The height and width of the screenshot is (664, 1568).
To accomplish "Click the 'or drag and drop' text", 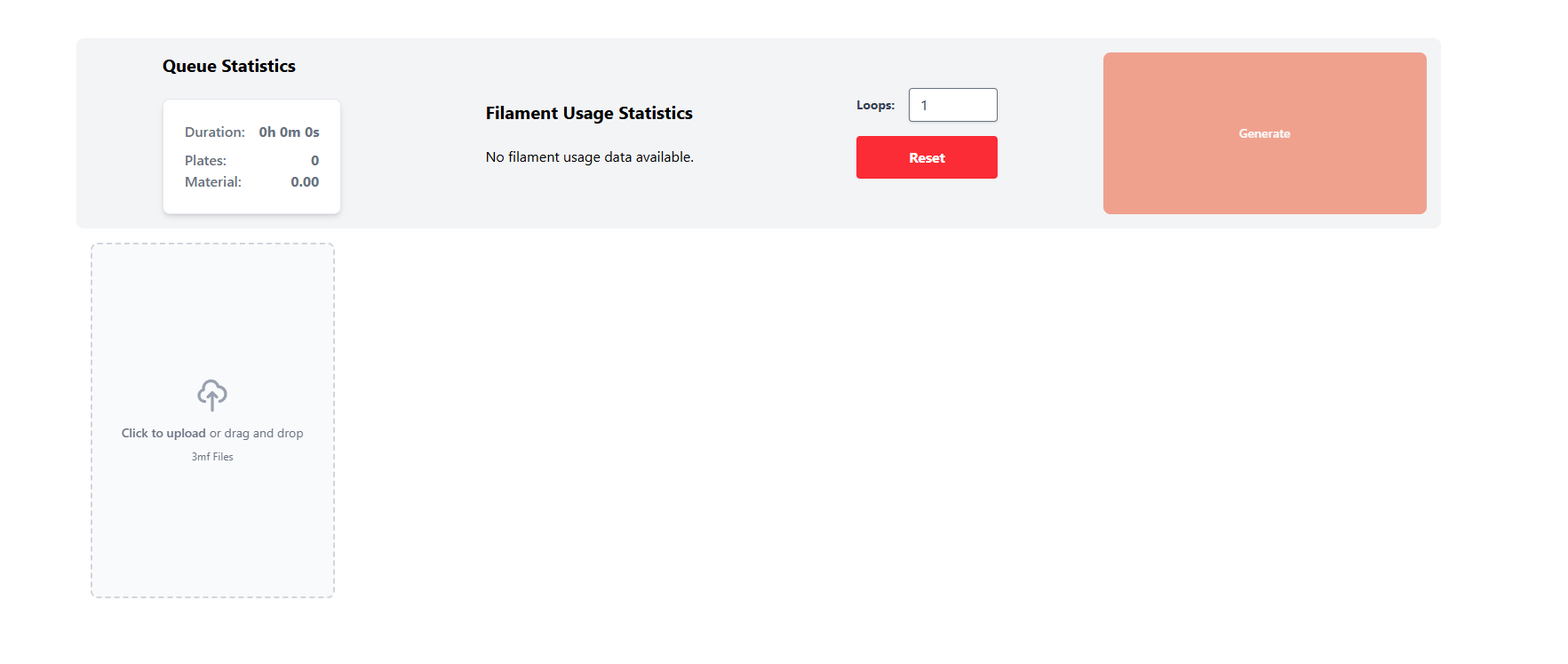I will click(x=257, y=433).
